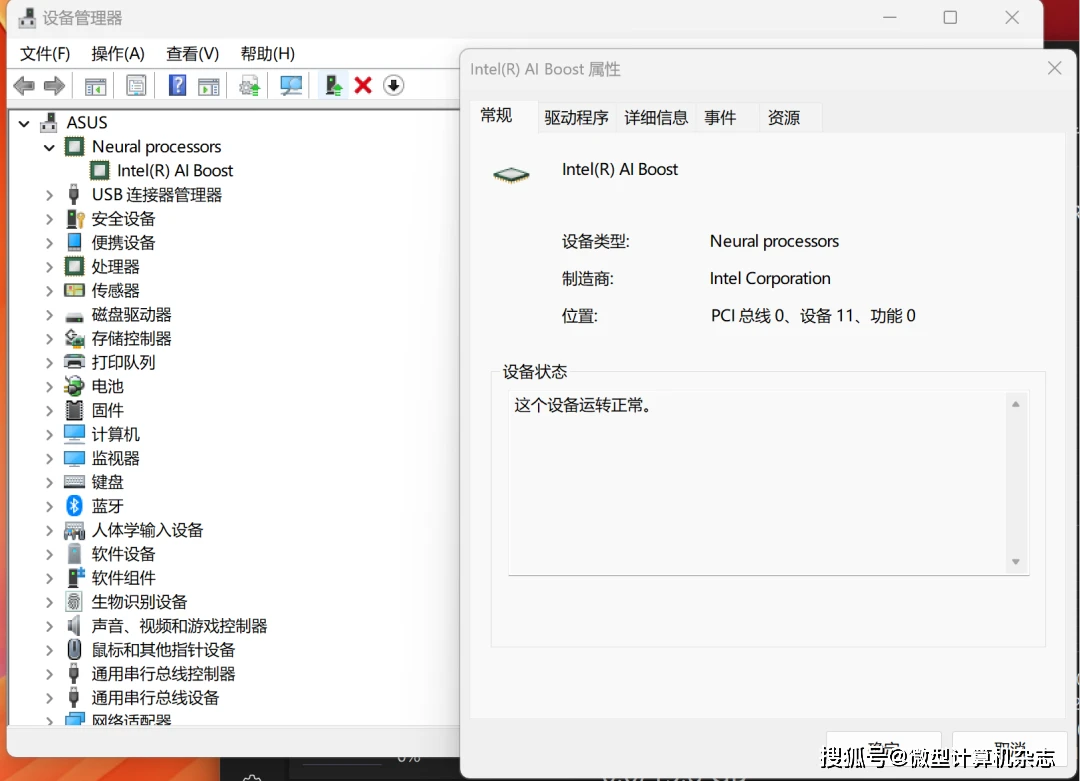
Task: Switch to the 详细信息 tab
Action: (x=656, y=118)
